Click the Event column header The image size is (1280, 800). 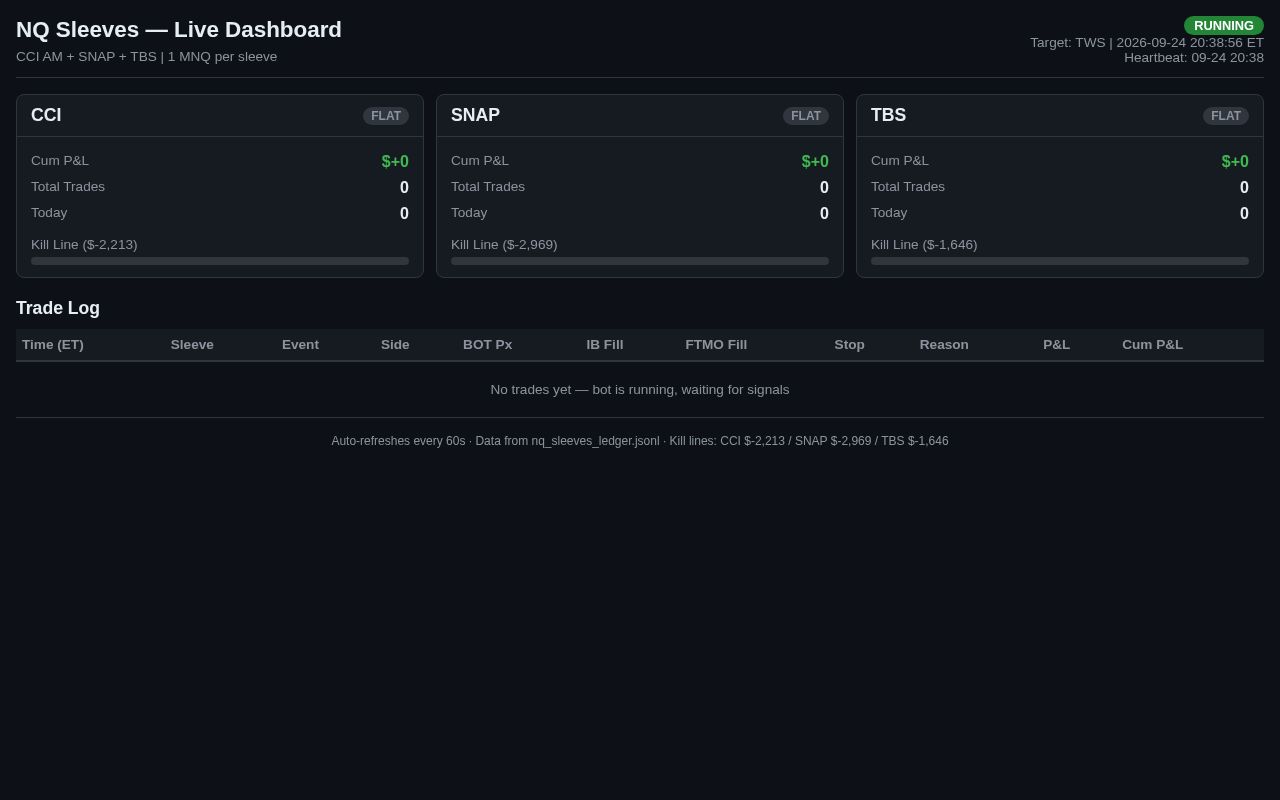[300, 345]
